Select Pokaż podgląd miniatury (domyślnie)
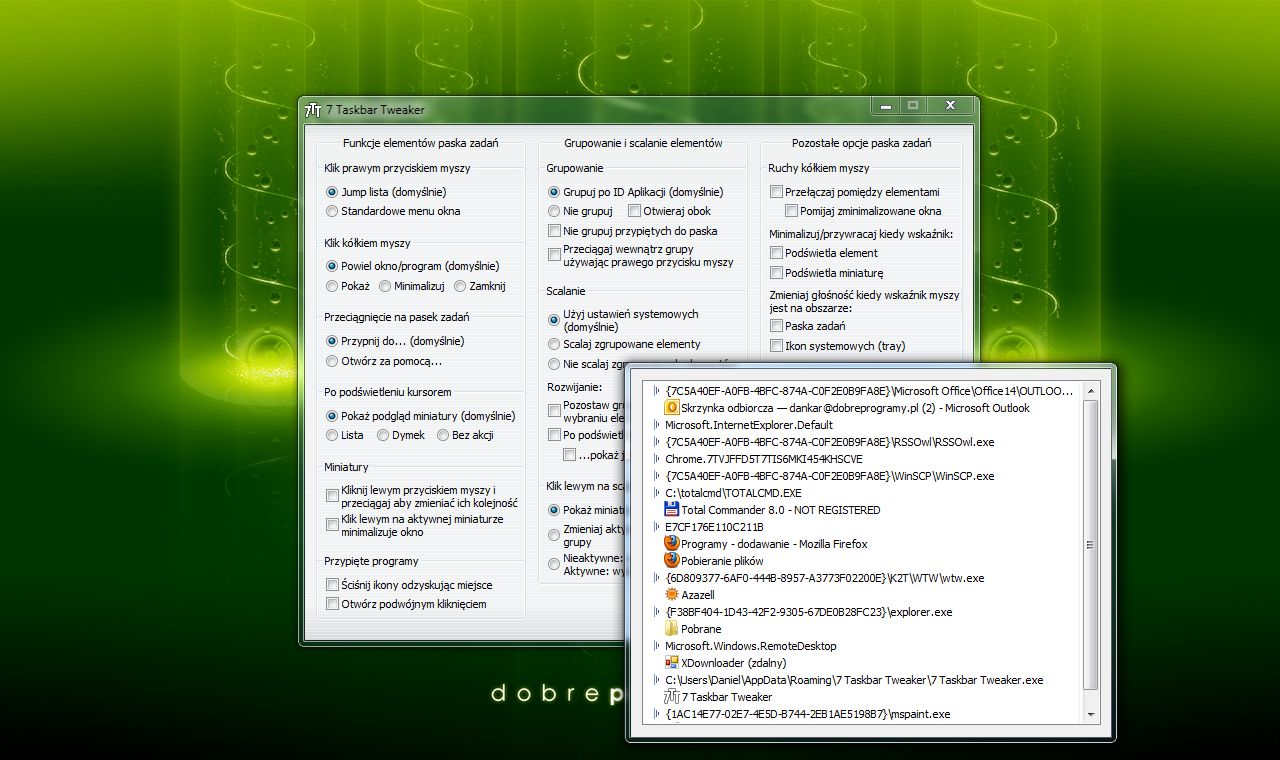This screenshot has height=760, width=1280. pyautogui.click(x=332, y=416)
